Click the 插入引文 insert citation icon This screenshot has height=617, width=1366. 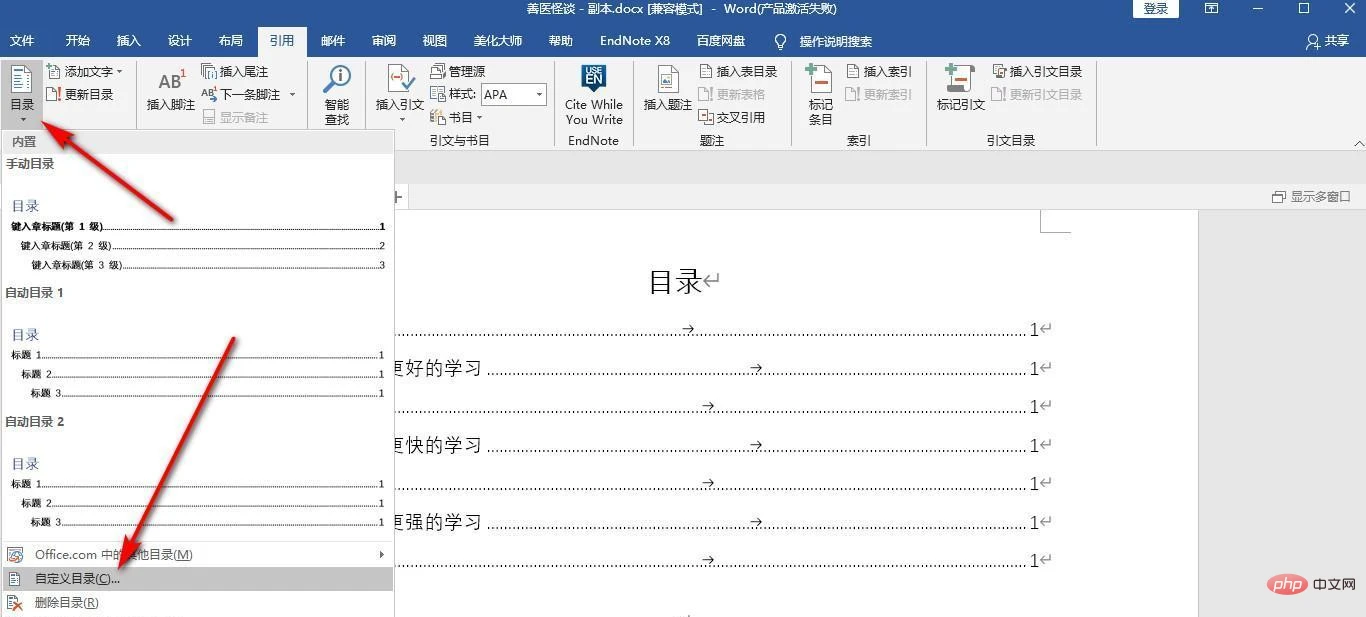coord(399,90)
